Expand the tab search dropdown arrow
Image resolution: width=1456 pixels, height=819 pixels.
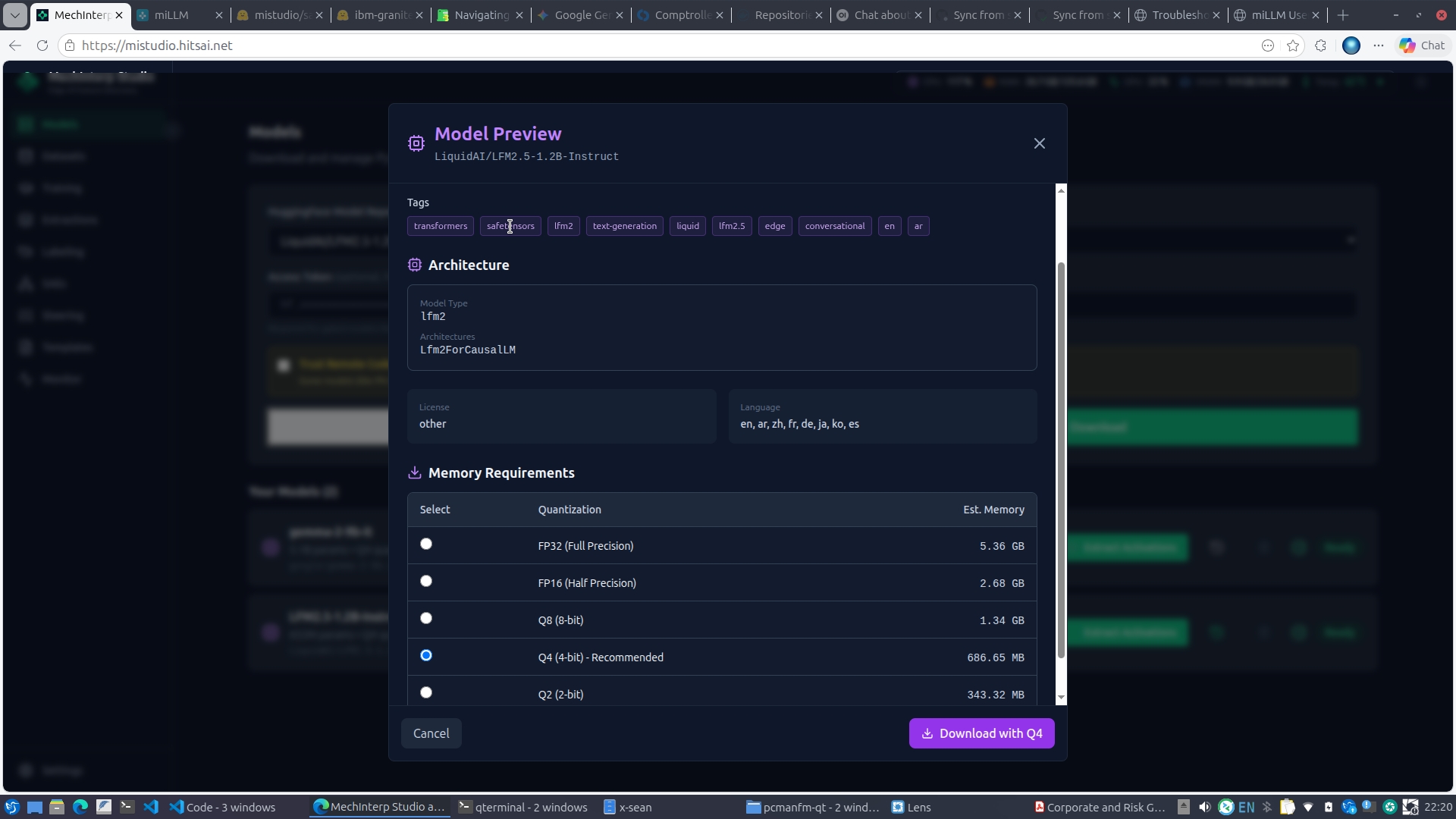tap(14, 15)
